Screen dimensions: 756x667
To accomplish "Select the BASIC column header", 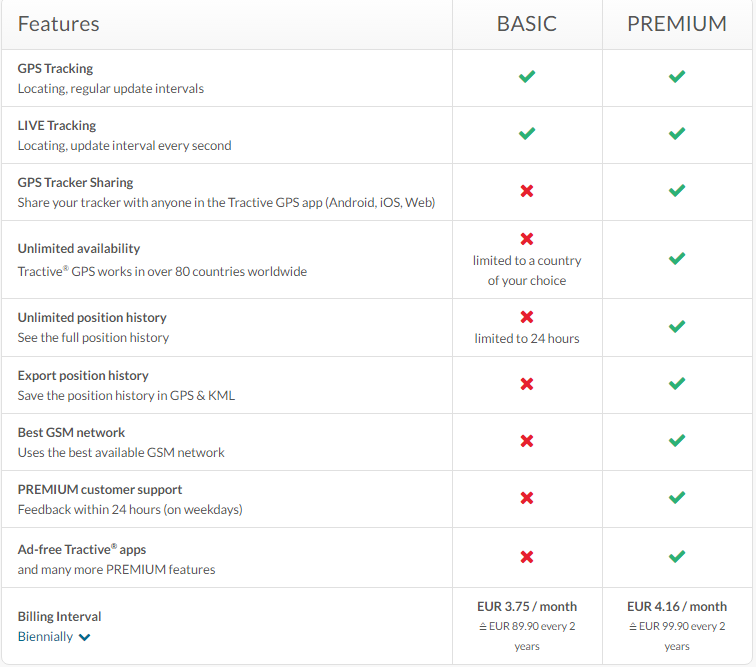I will pyautogui.click(x=526, y=24).
